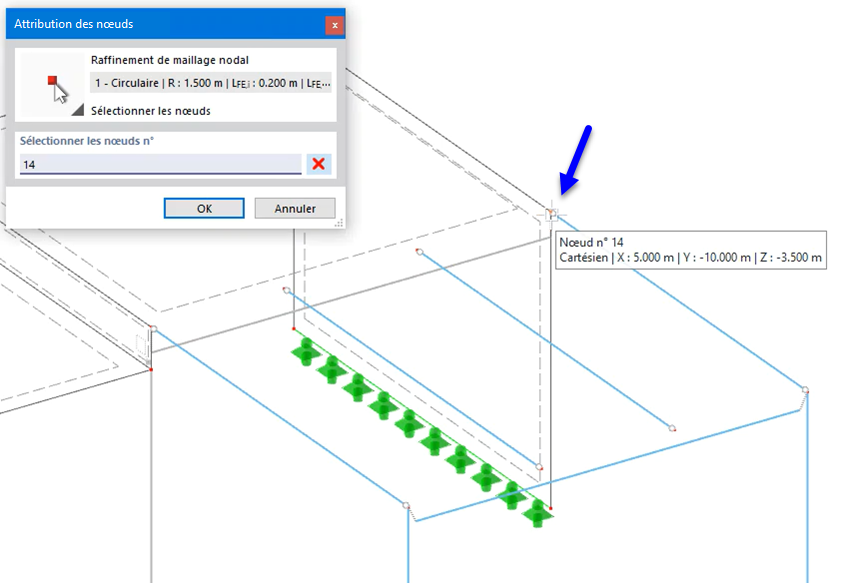Click 'Sélectionner les nœuds' label beside icon
This screenshot has width=843, height=583.
(x=151, y=111)
